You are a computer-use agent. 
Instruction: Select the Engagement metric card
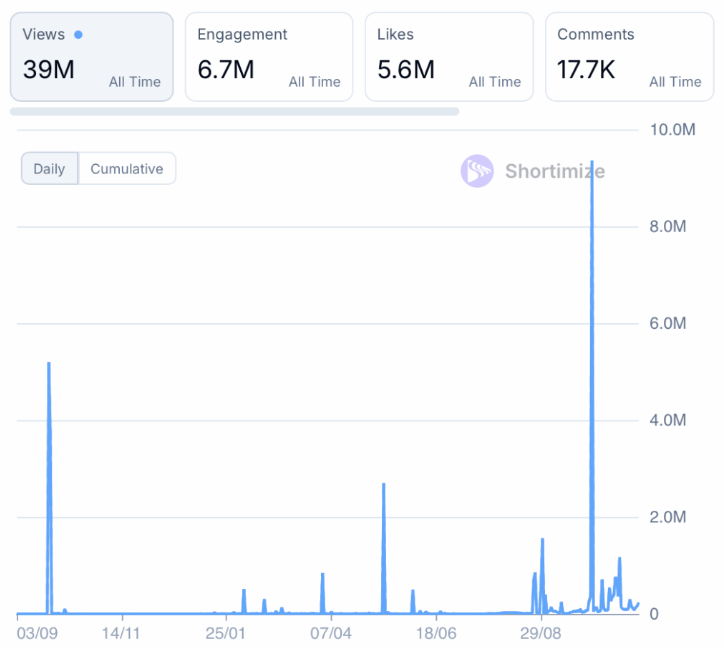pos(268,57)
